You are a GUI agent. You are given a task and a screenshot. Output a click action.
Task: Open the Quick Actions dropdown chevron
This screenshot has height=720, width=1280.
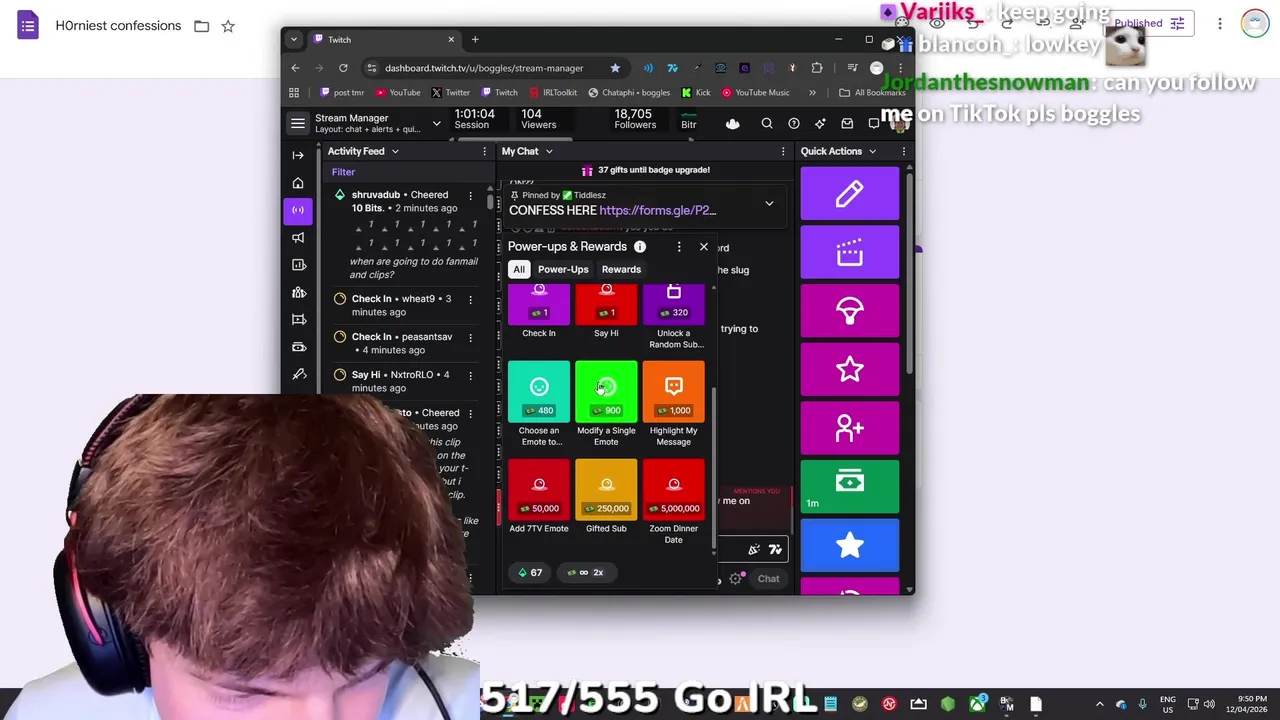pos(872,152)
